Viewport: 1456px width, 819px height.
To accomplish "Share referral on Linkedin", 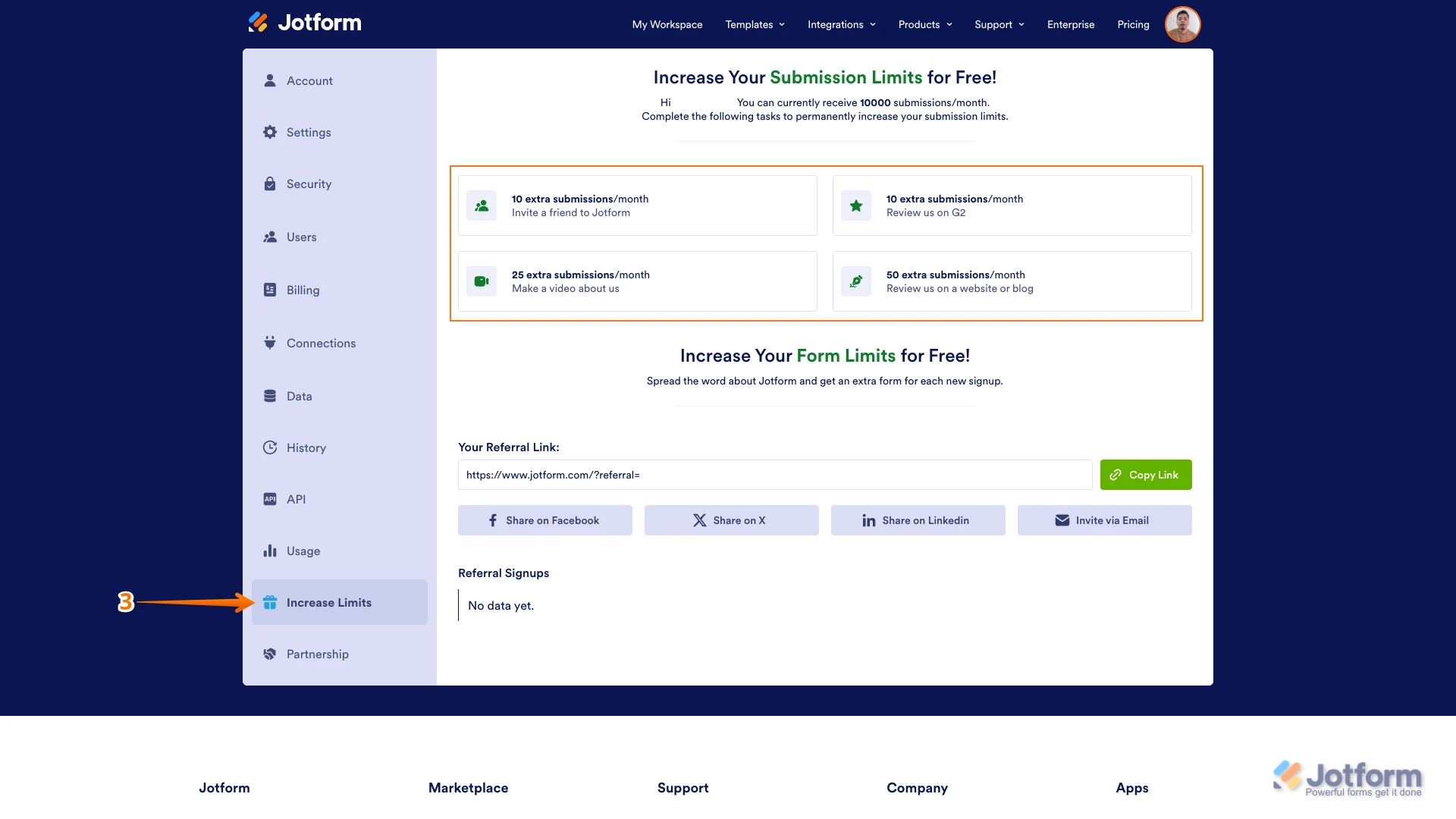I will (x=918, y=520).
